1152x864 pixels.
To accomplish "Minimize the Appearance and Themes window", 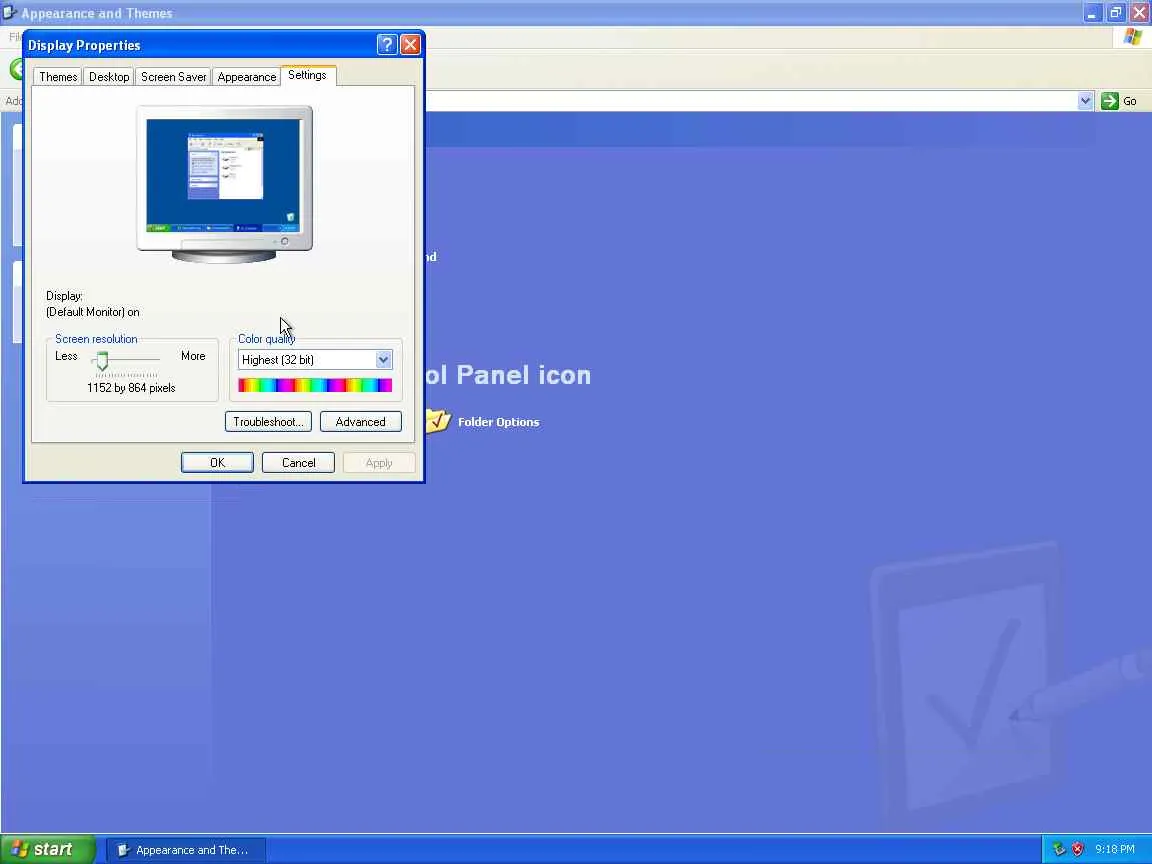I will [1092, 12].
